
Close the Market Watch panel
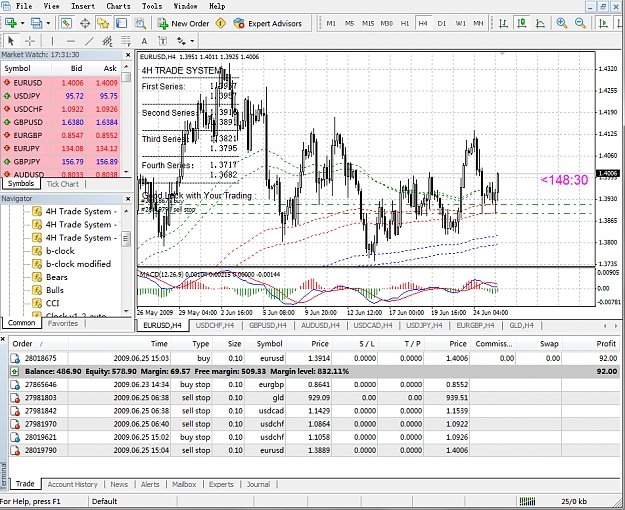point(128,55)
